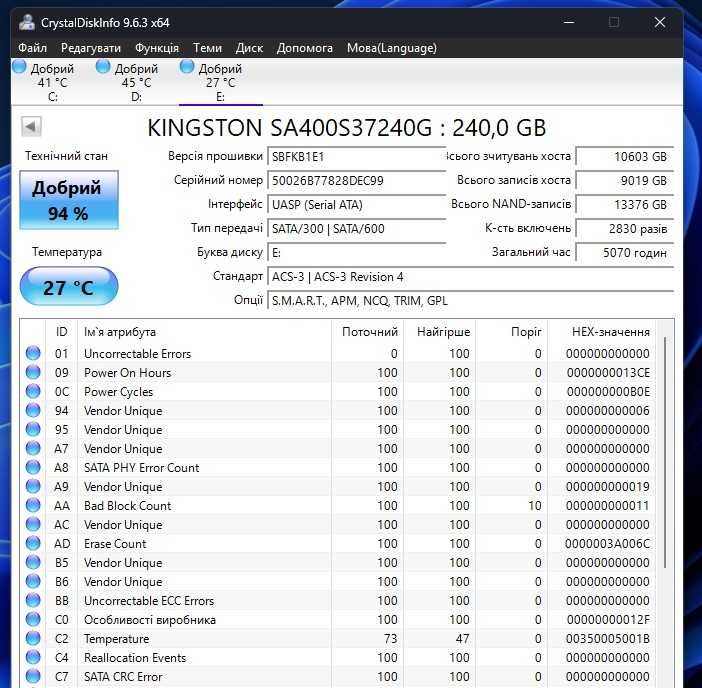The height and width of the screenshot is (688, 702).
Task: Click status orb for Reallocation Events row
Action: (x=33, y=658)
